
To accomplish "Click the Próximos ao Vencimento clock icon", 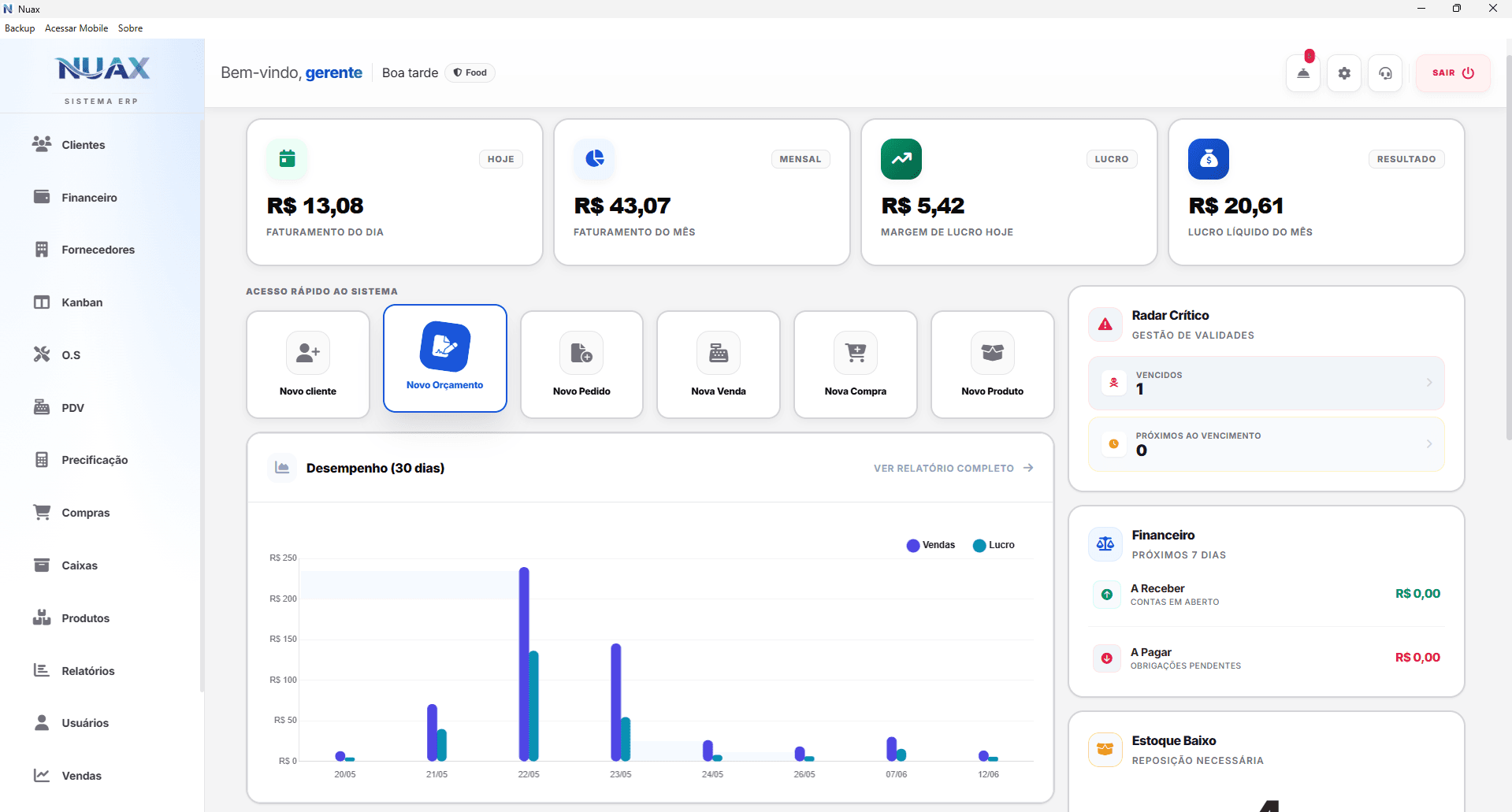I will 1114,444.
